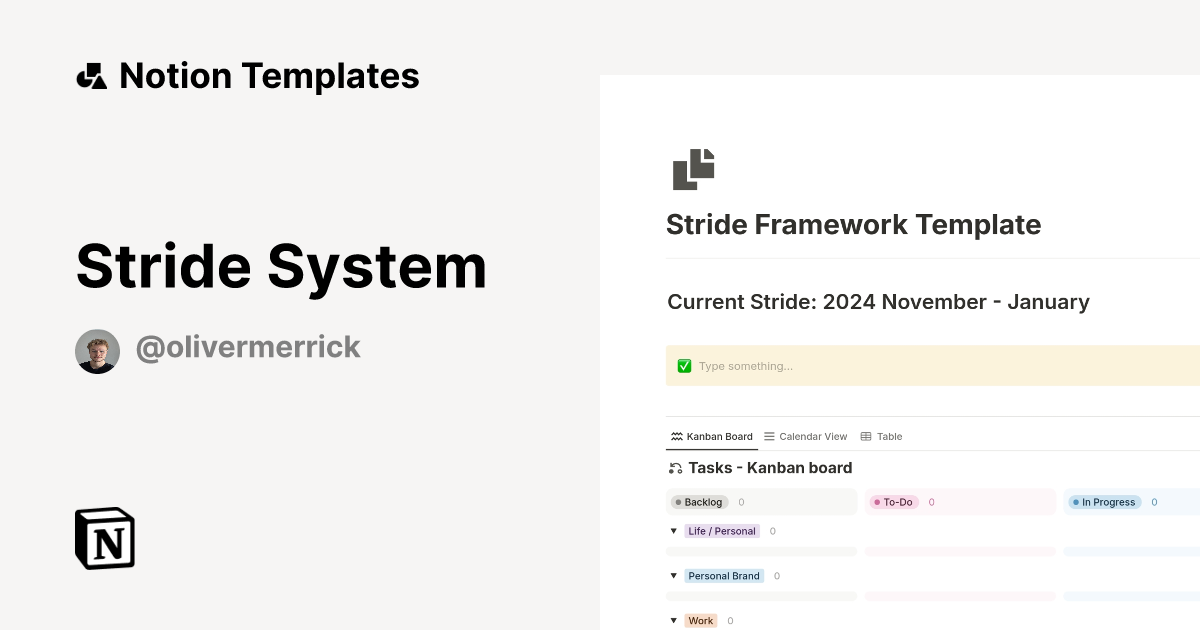
Task: Collapse the Work group
Action: click(x=674, y=620)
